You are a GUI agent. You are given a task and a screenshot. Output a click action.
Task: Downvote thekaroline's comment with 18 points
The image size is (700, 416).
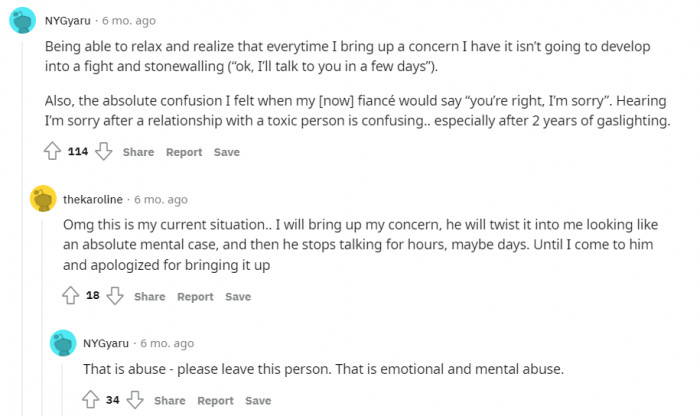click(115, 296)
